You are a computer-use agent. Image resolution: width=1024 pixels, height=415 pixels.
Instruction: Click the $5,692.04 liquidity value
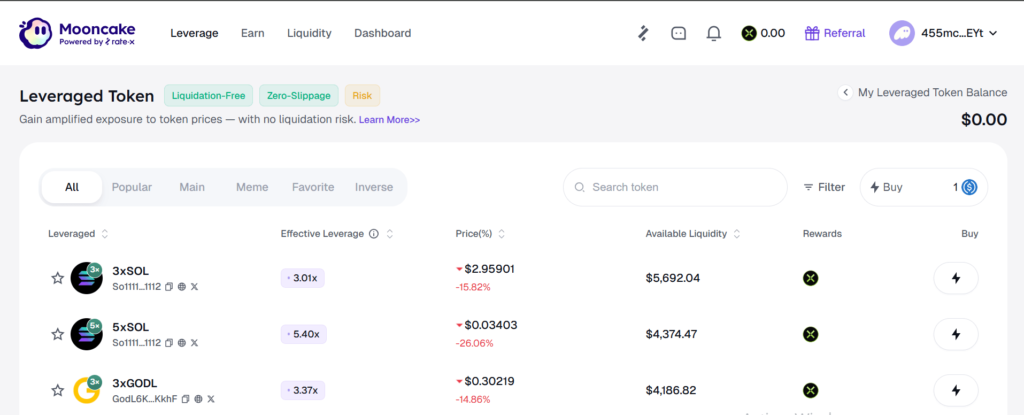(673, 278)
